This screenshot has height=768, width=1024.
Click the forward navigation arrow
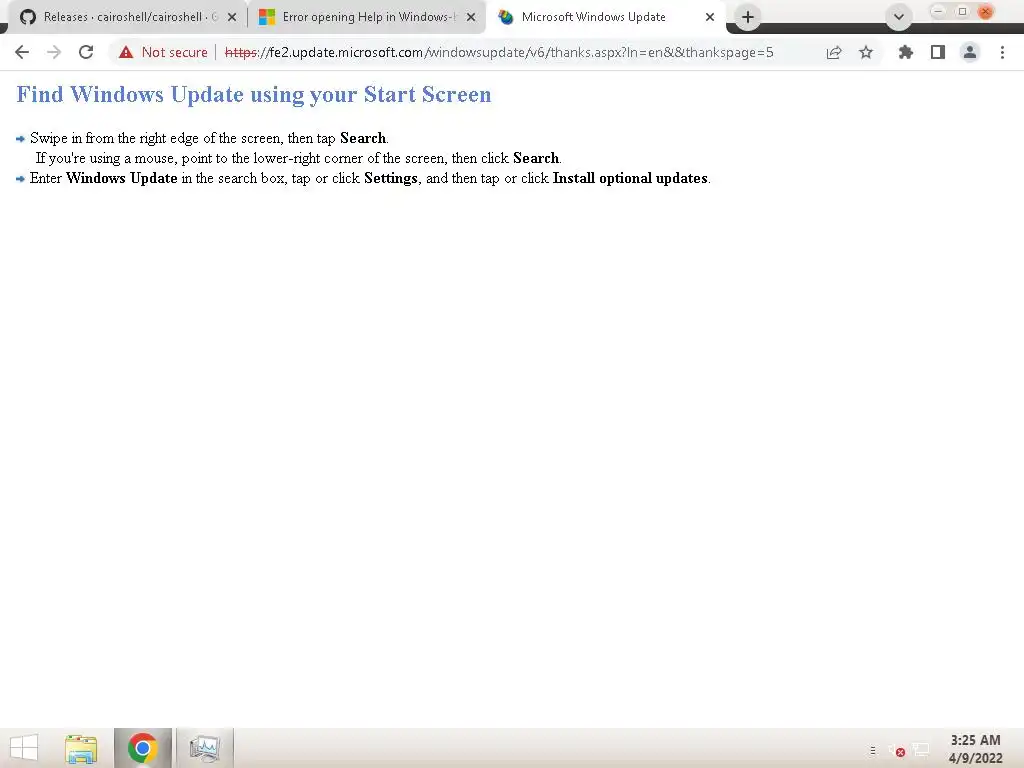click(54, 52)
